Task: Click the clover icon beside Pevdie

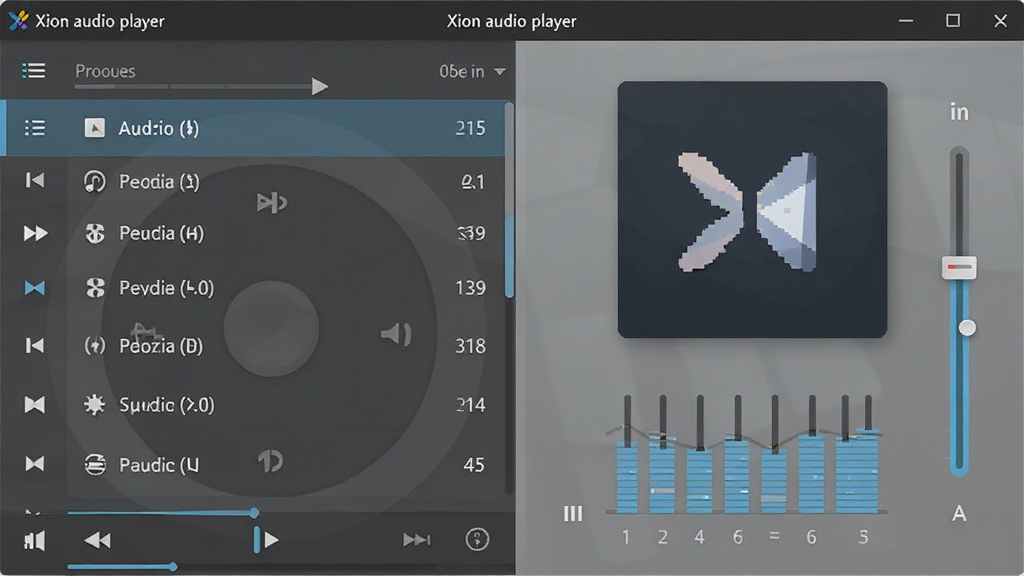Action: tap(95, 288)
